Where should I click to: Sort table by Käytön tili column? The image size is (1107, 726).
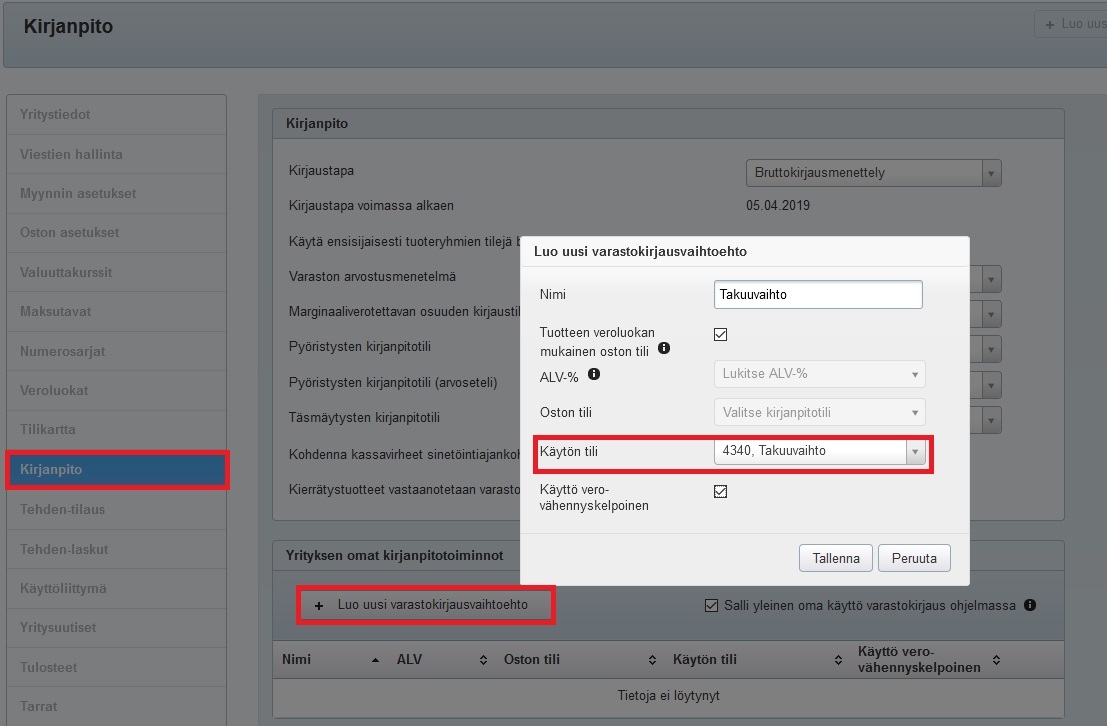(x=837, y=660)
